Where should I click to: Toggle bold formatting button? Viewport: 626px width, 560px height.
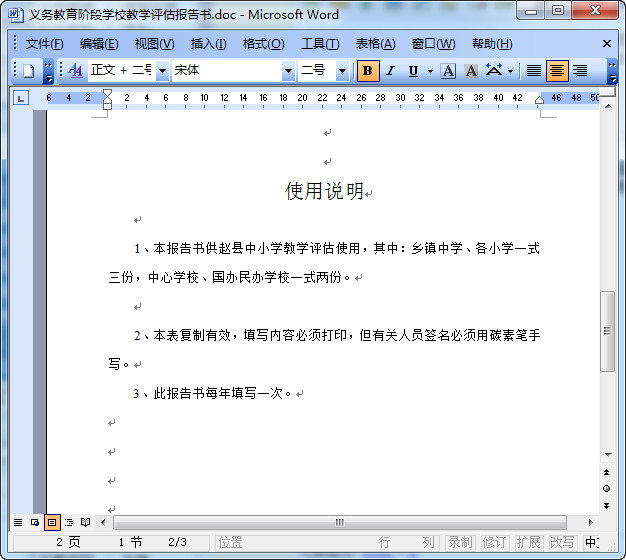[x=368, y=71]
